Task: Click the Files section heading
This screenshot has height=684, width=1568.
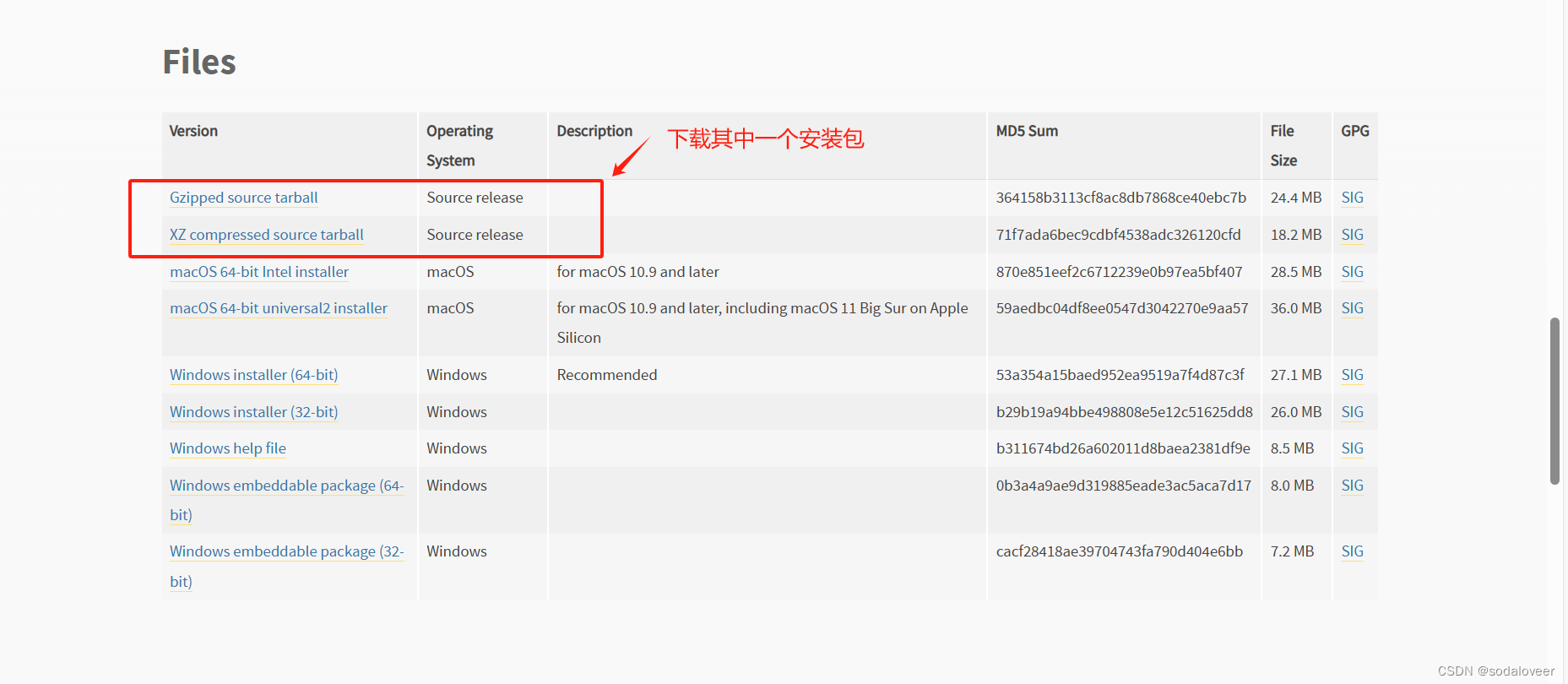Action: point(199,62)
